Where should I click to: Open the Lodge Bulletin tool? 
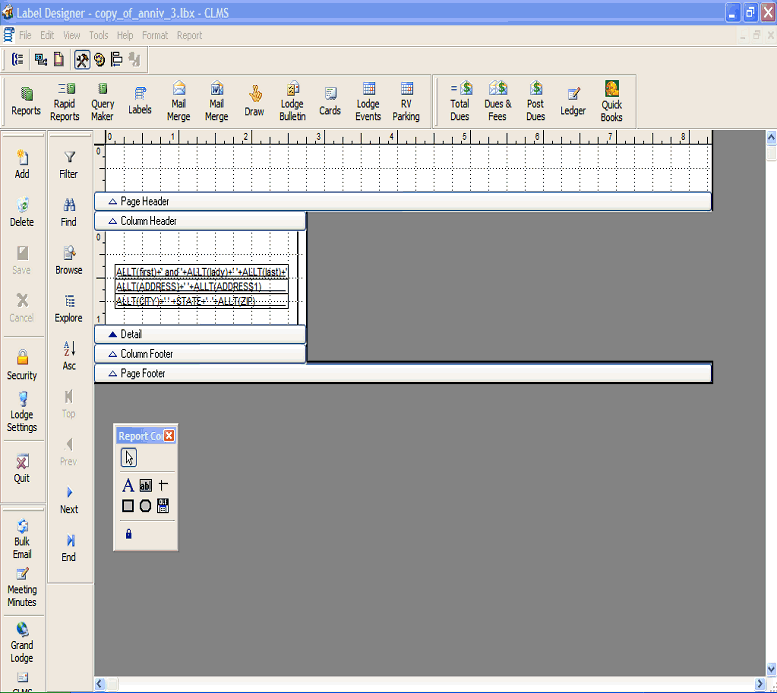pyautogui.click(x=292, y=102)
